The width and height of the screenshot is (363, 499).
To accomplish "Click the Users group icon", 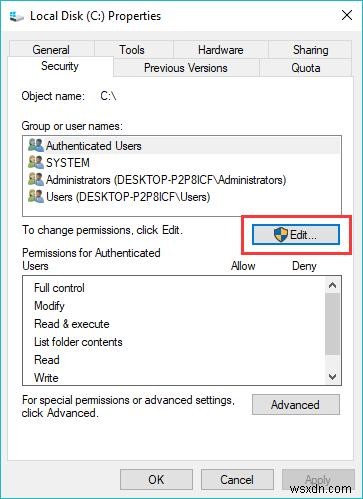I will 36,196.
